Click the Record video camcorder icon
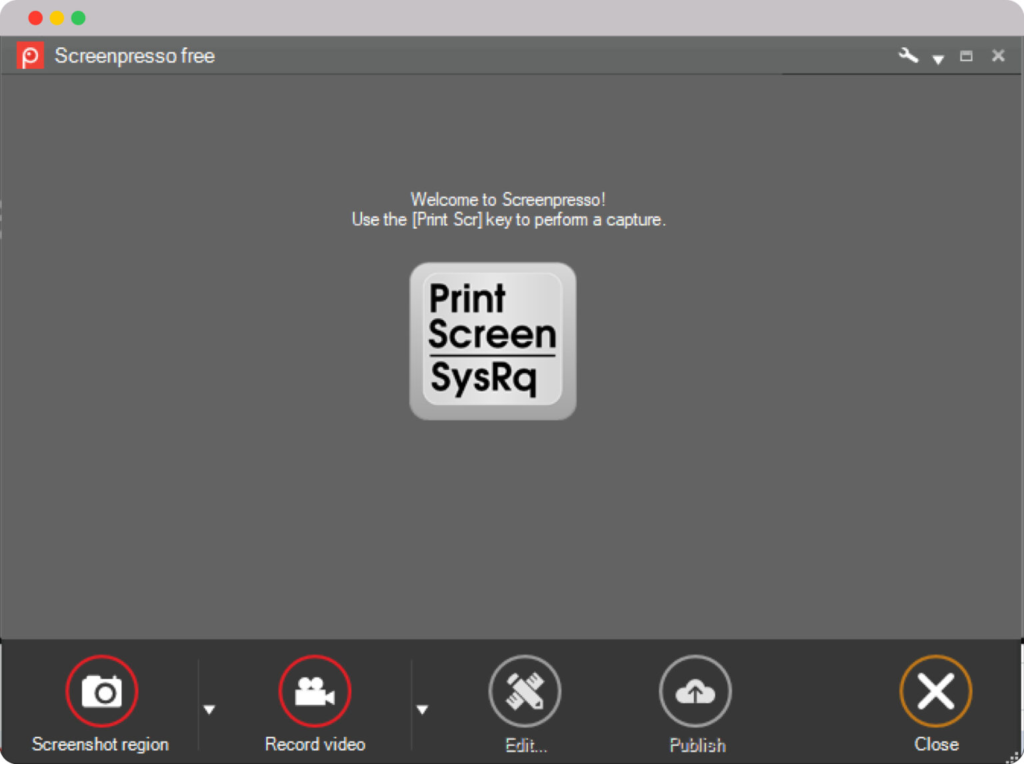Screen dimensions: 1024x764 [x=314, y=691]
